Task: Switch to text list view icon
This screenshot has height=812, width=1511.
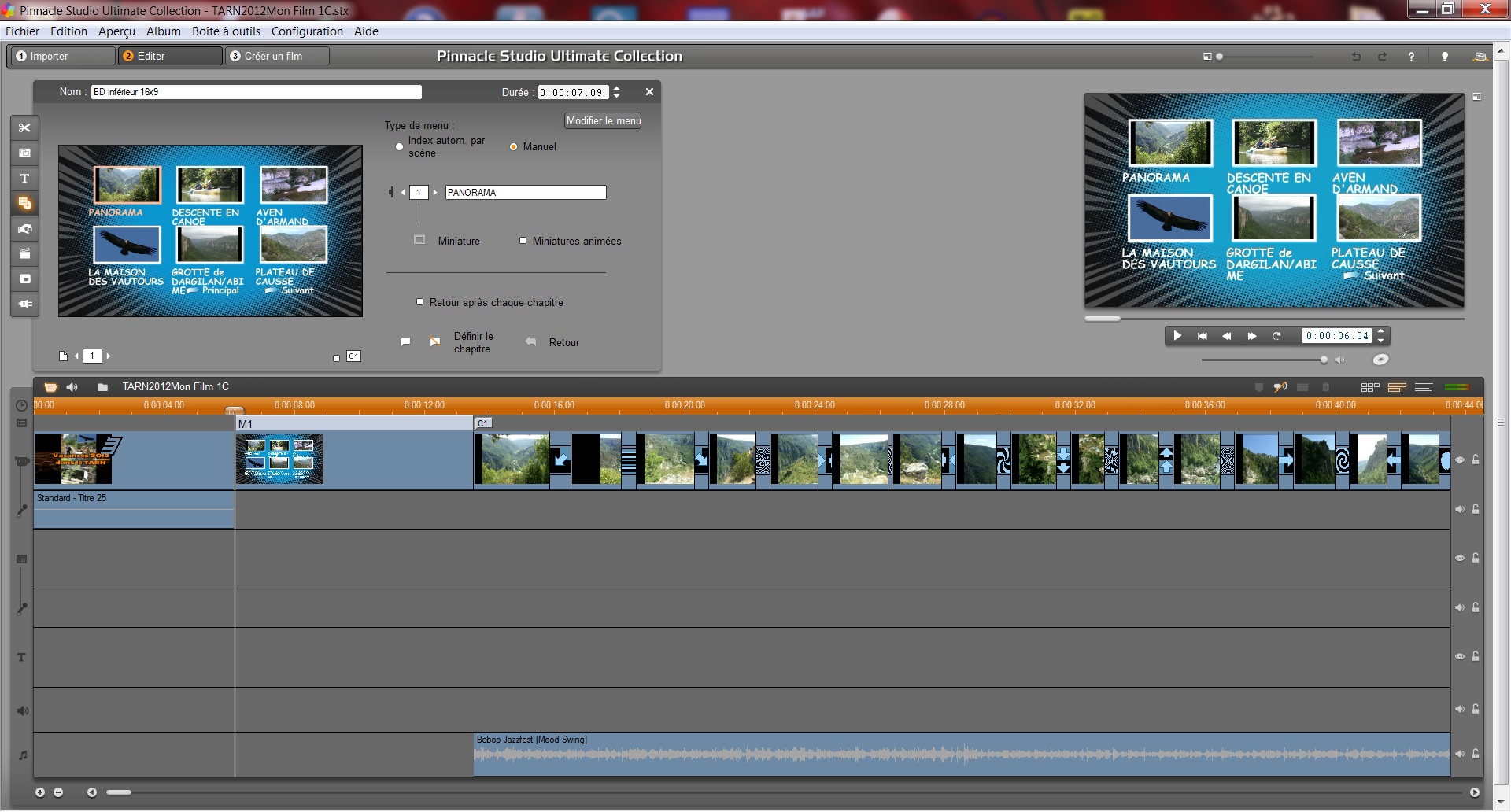Action: click(x=1423, y=387)
